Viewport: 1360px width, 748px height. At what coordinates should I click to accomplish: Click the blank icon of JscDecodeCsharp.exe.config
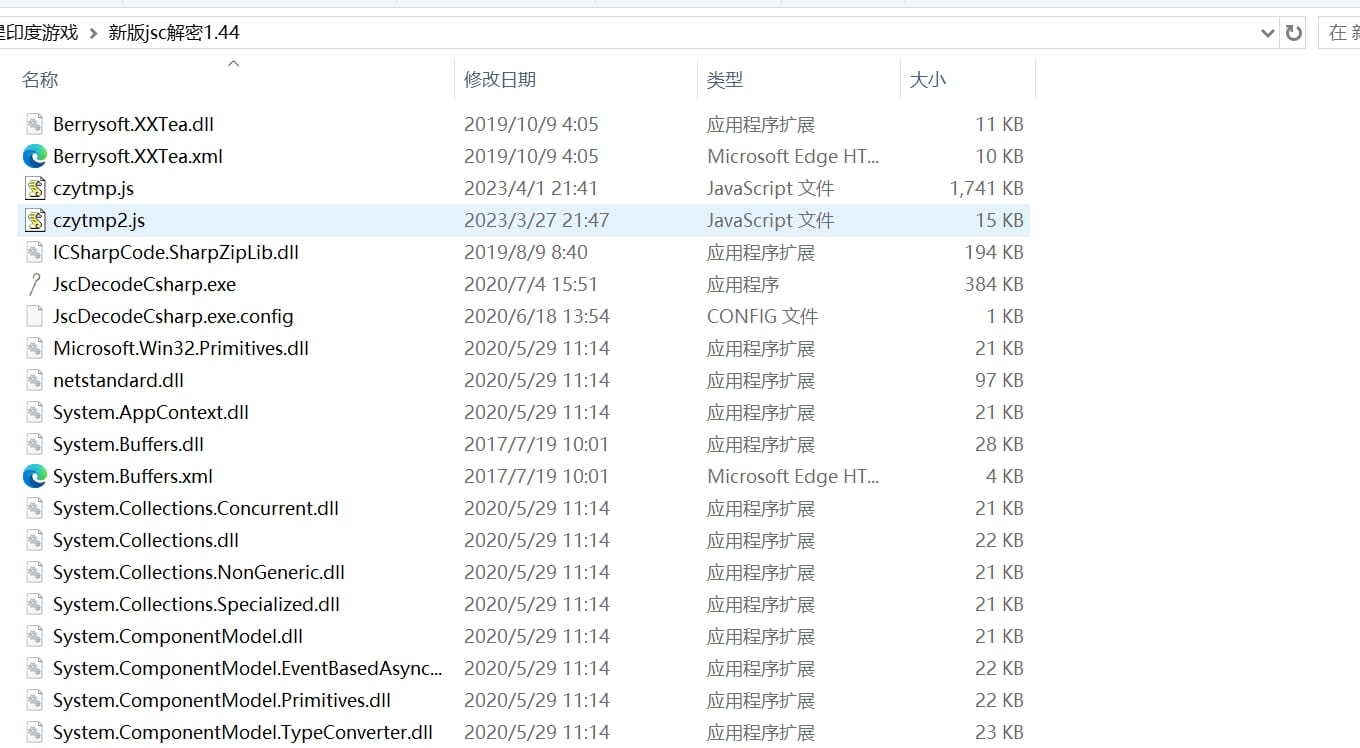(x=35, y=316)
